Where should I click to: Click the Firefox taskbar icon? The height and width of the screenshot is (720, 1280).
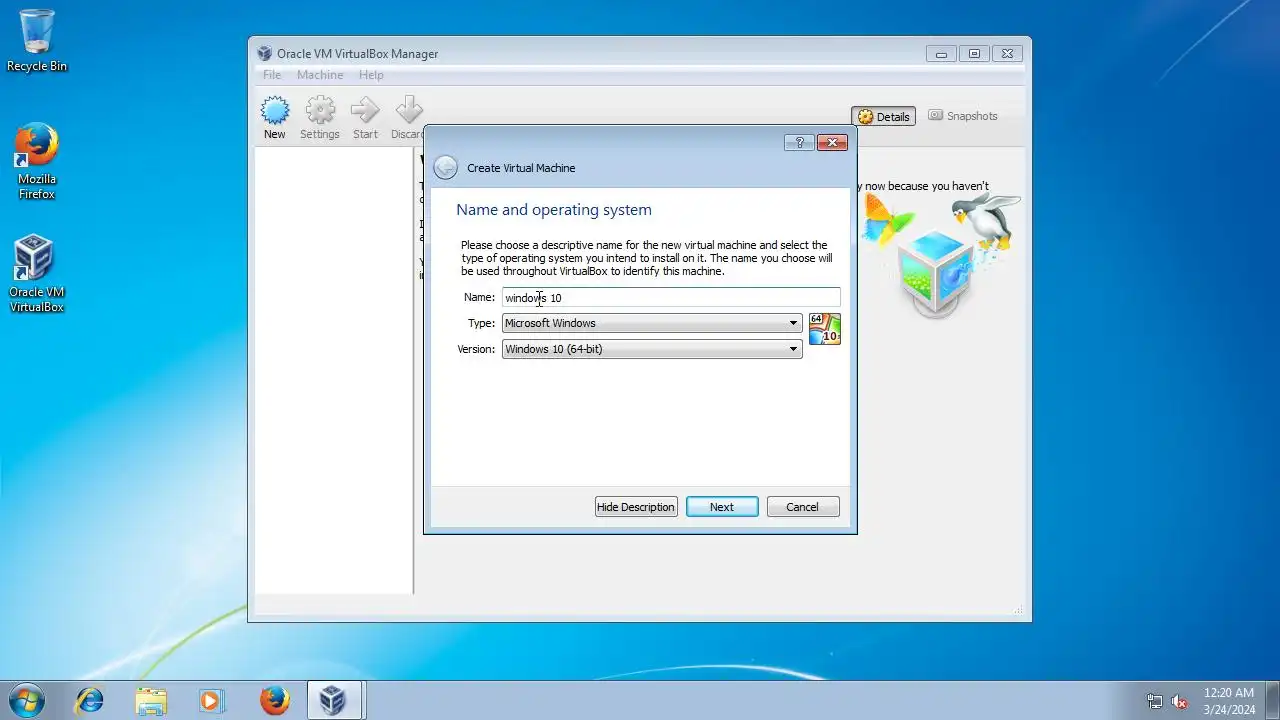[274, 700]
